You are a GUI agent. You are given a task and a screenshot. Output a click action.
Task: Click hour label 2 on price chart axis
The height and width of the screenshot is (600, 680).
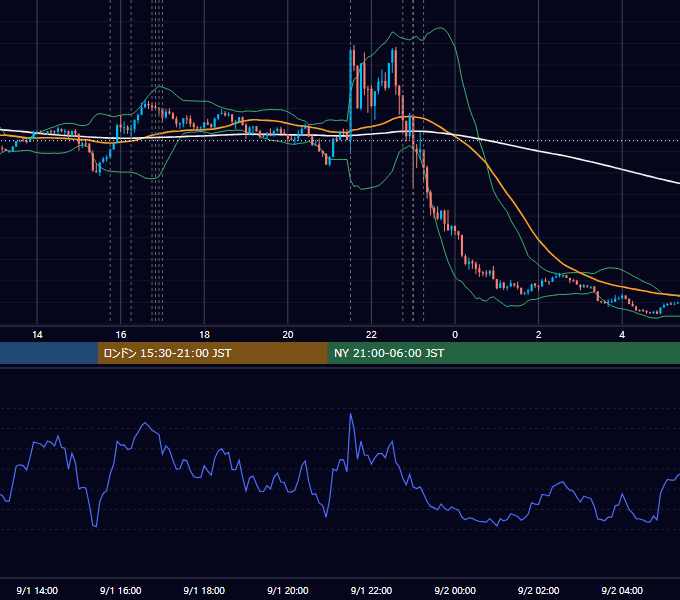(539, 335)
